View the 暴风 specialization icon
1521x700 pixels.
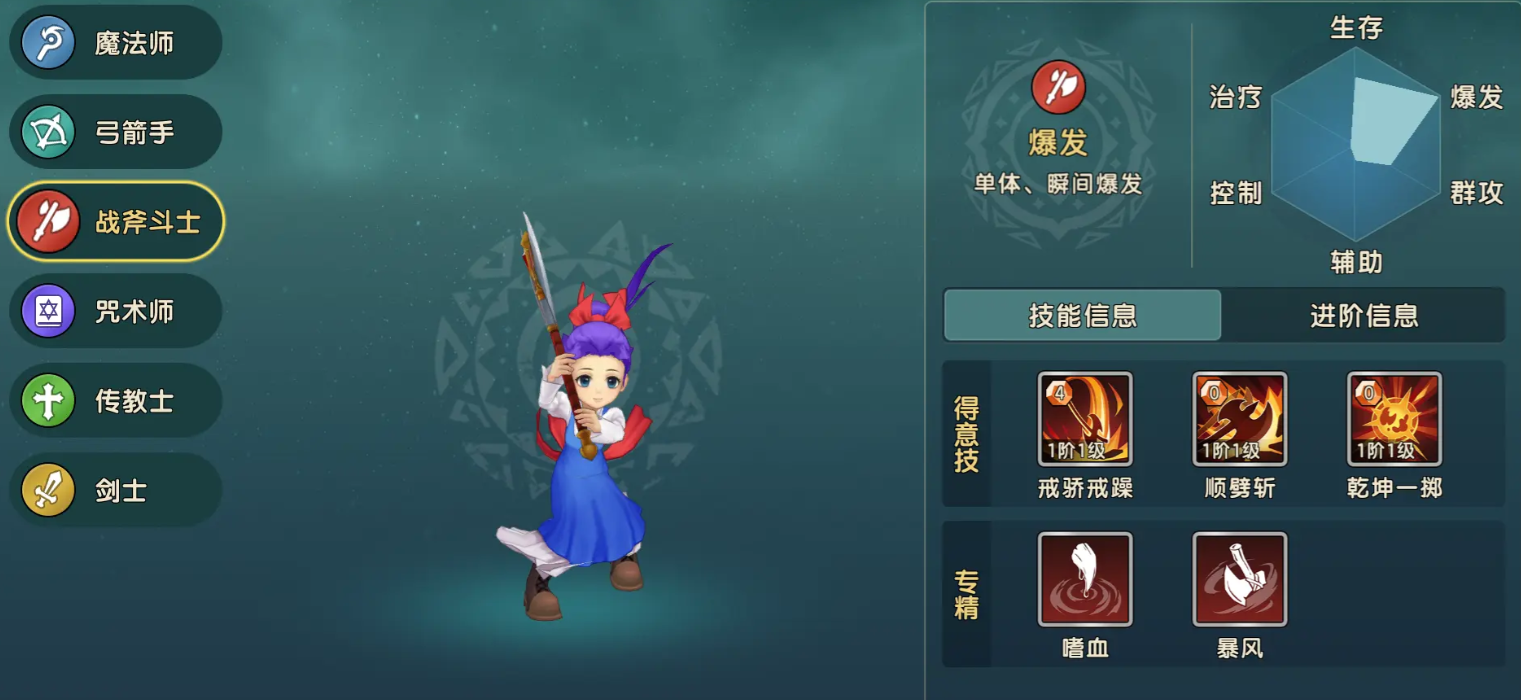1240,579
